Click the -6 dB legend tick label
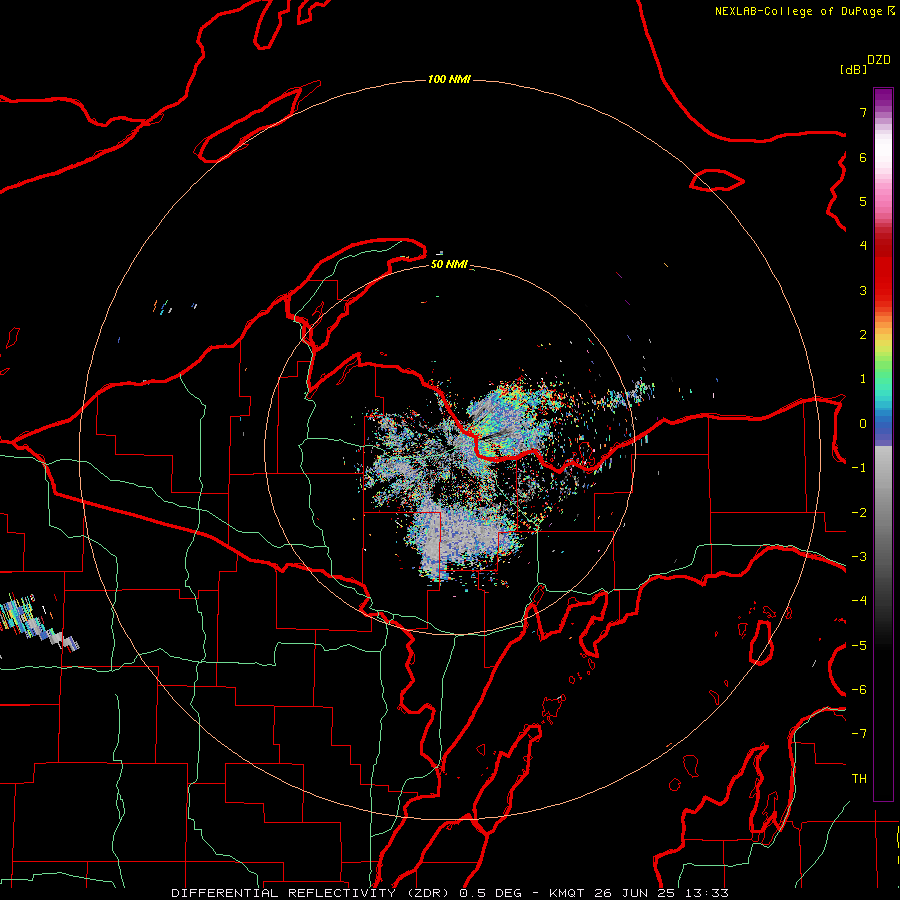Image resolution: width=900 pixels, height=900 pixels. pos(859,690)
